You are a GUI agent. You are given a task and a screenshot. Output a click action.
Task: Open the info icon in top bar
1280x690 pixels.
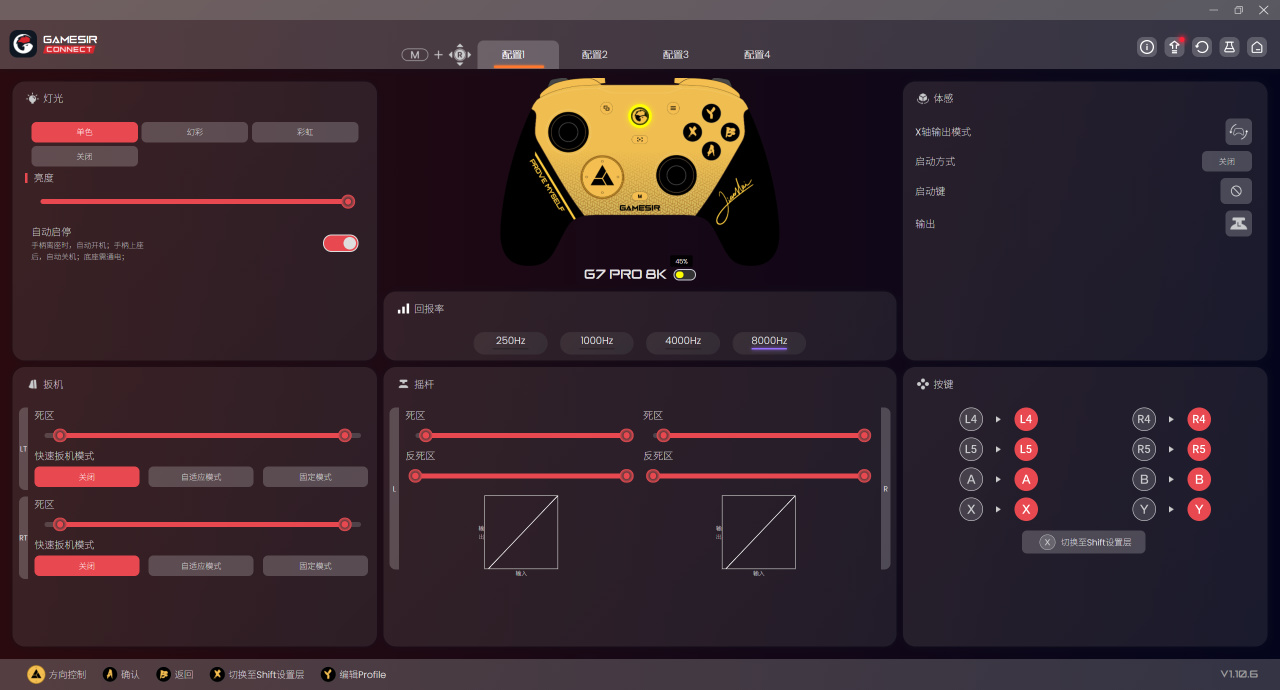click(x=1147, y=47)
